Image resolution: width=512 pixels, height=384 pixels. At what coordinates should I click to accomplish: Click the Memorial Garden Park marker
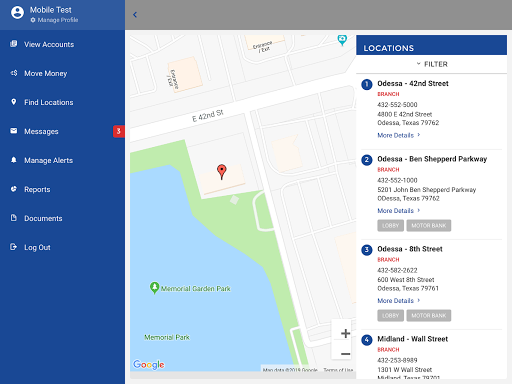(x=154, y=288)
